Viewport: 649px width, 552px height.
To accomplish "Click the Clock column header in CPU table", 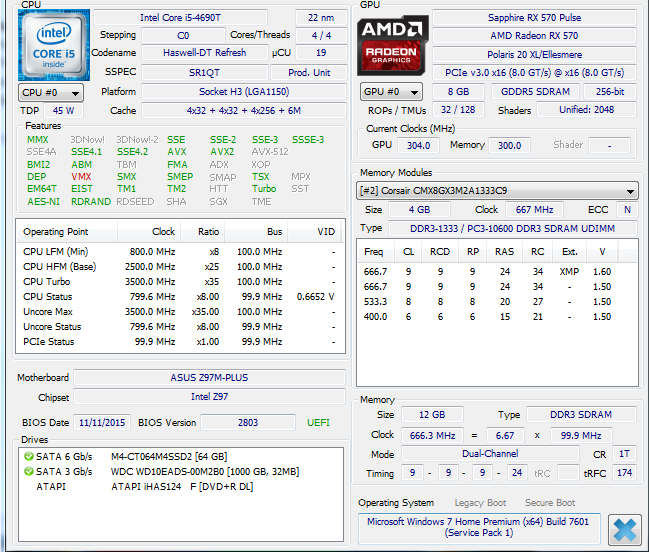I will click(149, 232).
